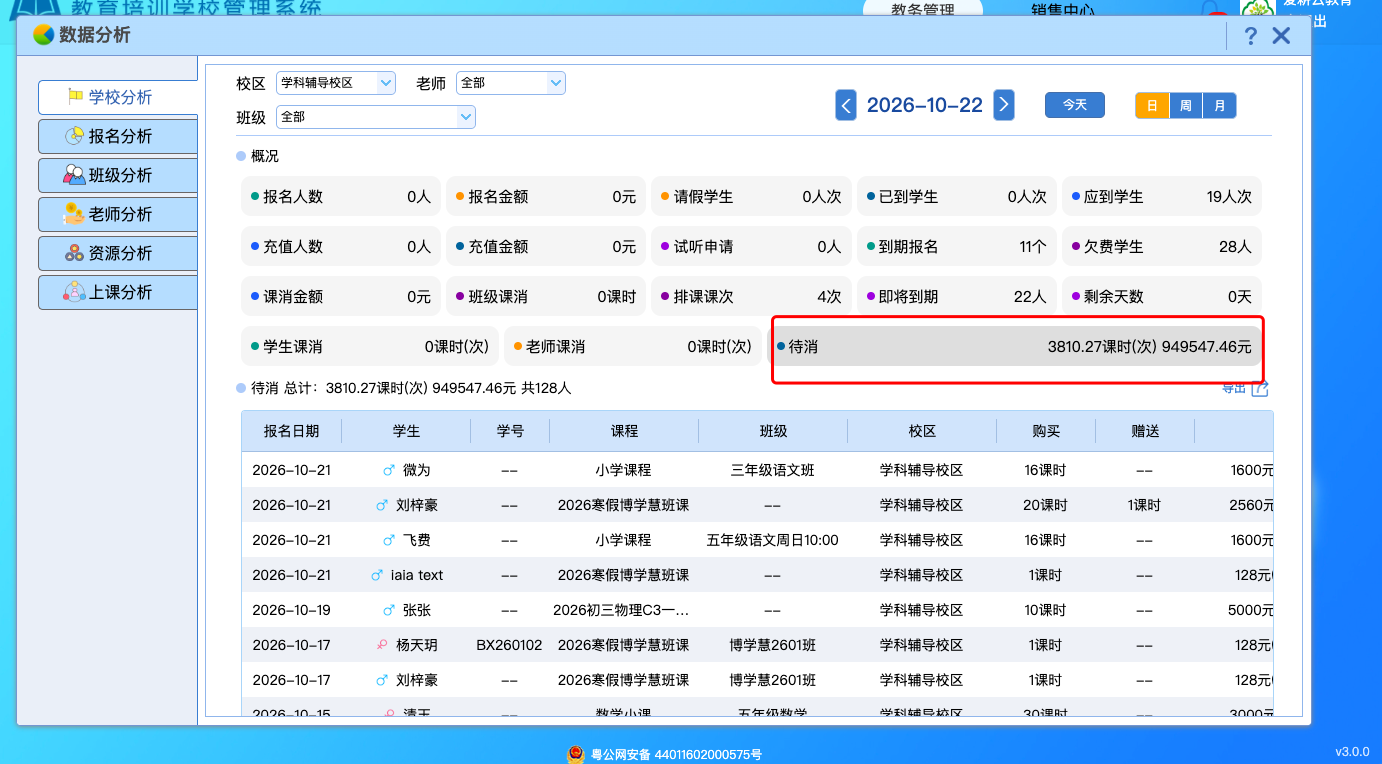
Task: Switch to 周 week view
Action: pyautogui.click(x=1186, y=105)
